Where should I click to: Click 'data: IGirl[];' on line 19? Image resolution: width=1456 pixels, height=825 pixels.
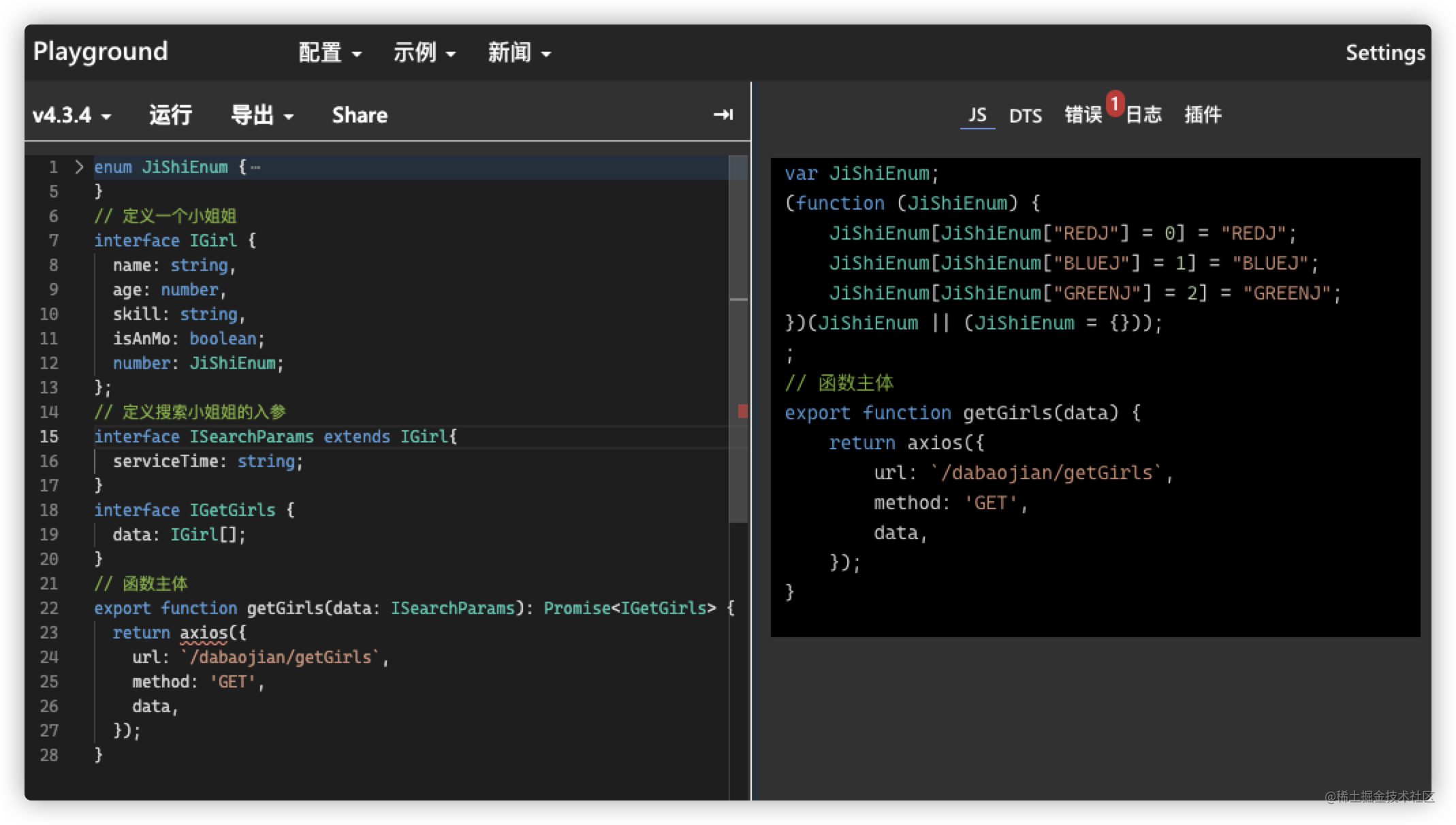179,534
